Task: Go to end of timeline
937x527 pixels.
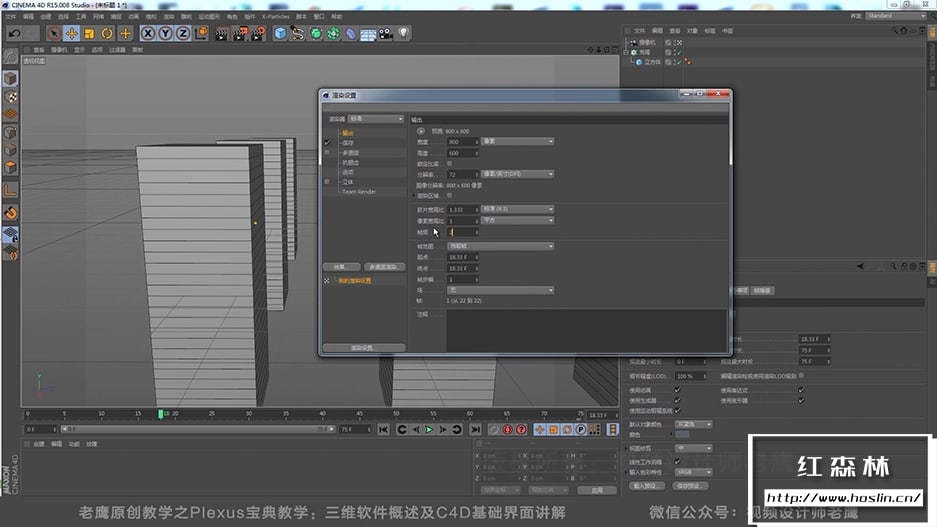Action: (475, 430)
